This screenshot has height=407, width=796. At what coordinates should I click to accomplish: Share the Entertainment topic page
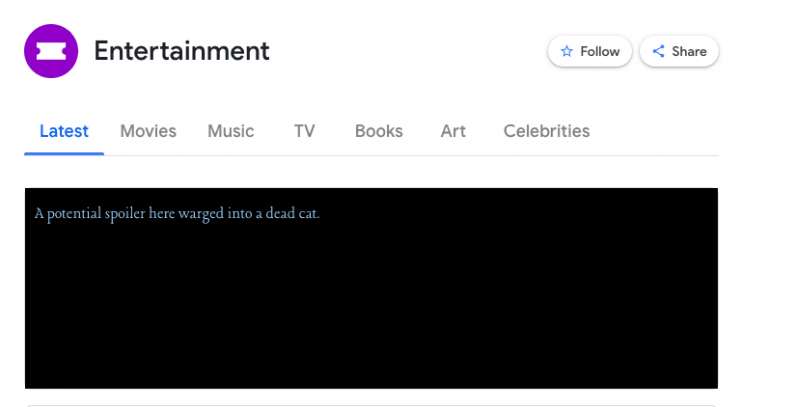click(679, 51)
